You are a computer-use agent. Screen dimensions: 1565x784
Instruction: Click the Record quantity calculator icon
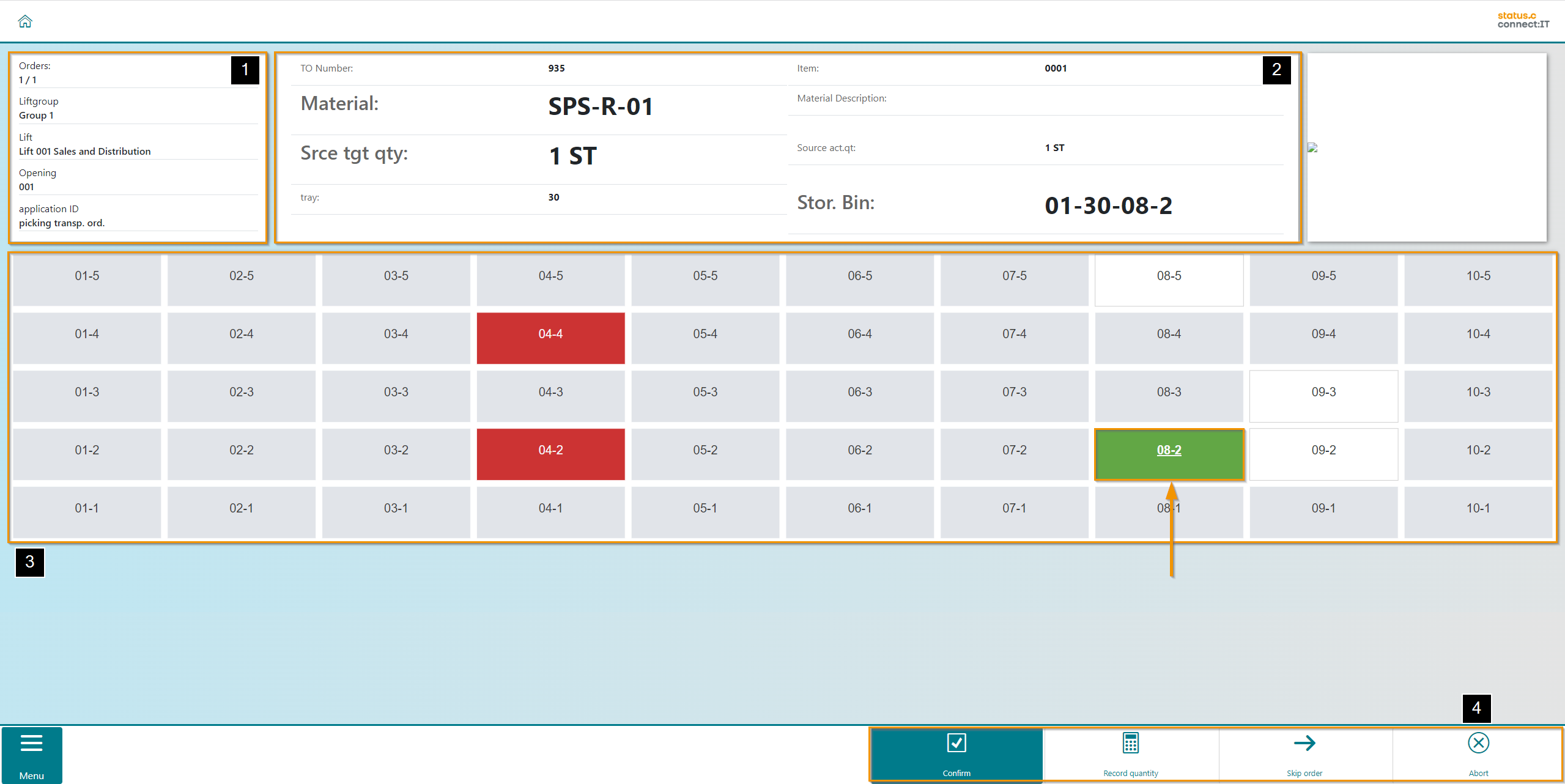[1130, 744]
